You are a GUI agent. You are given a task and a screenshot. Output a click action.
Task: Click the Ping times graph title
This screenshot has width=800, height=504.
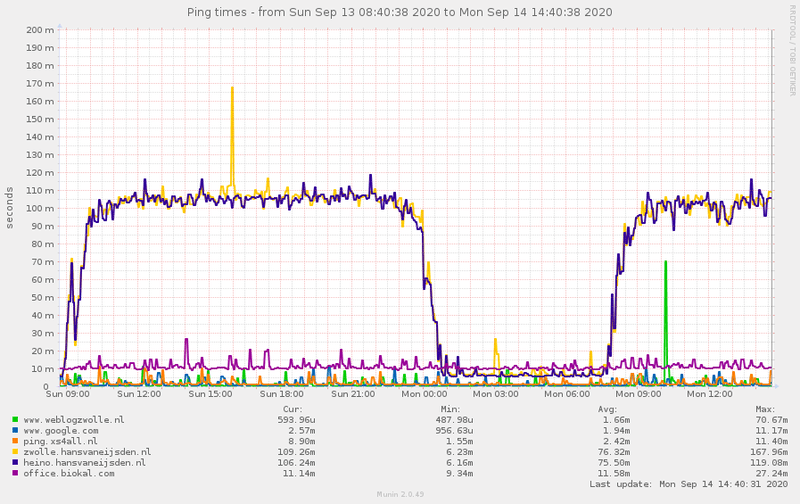[x=399, y=12]
